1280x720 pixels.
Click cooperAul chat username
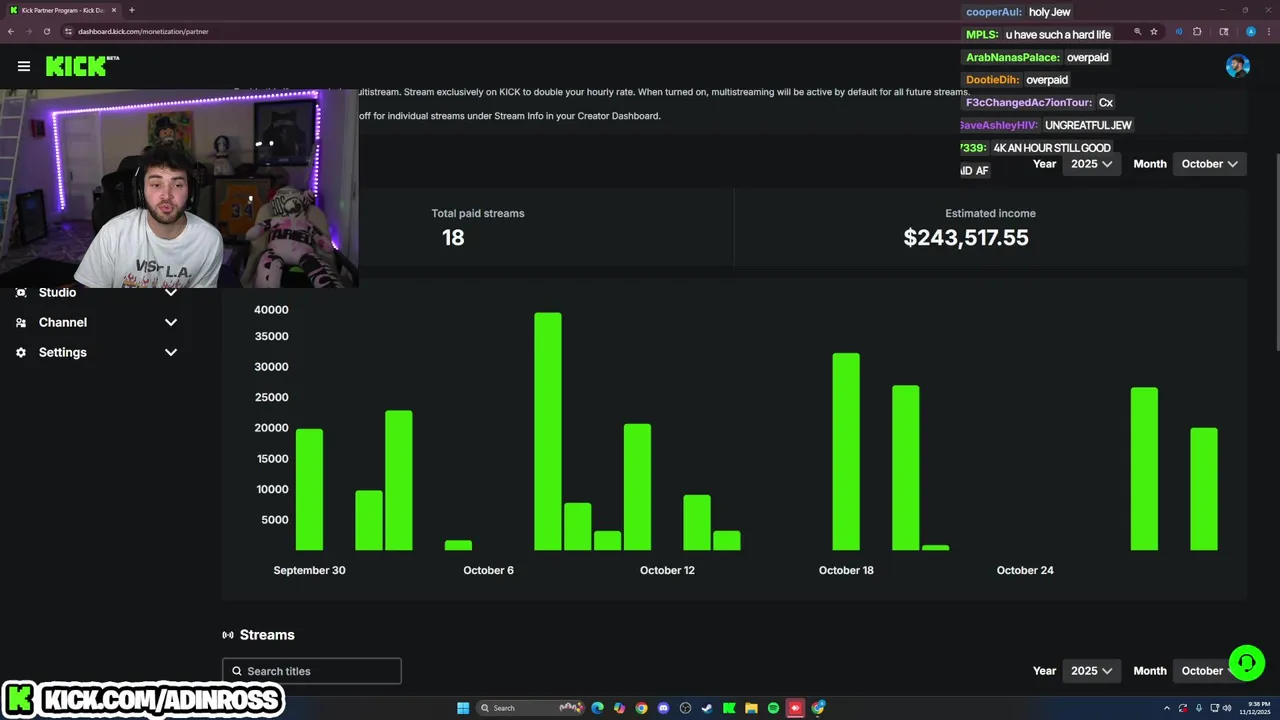click(994, 12)
